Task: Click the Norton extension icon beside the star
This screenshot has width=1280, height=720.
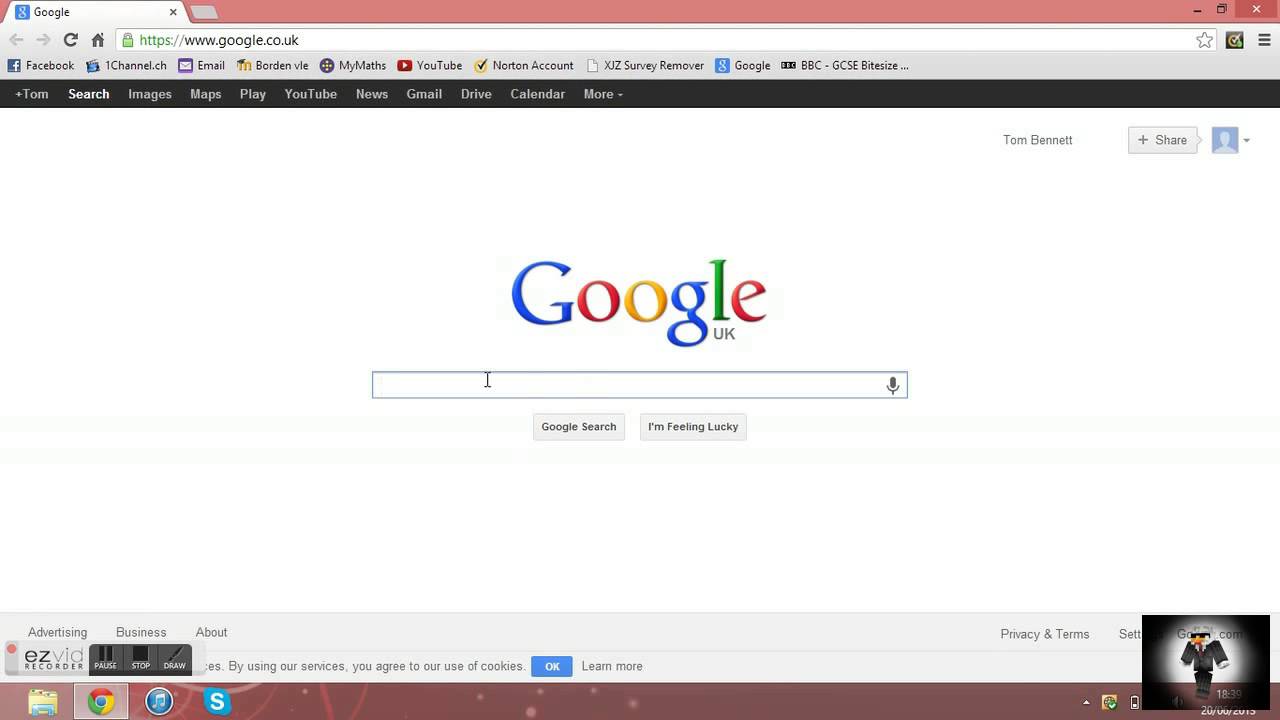Action: point(1235,40)
